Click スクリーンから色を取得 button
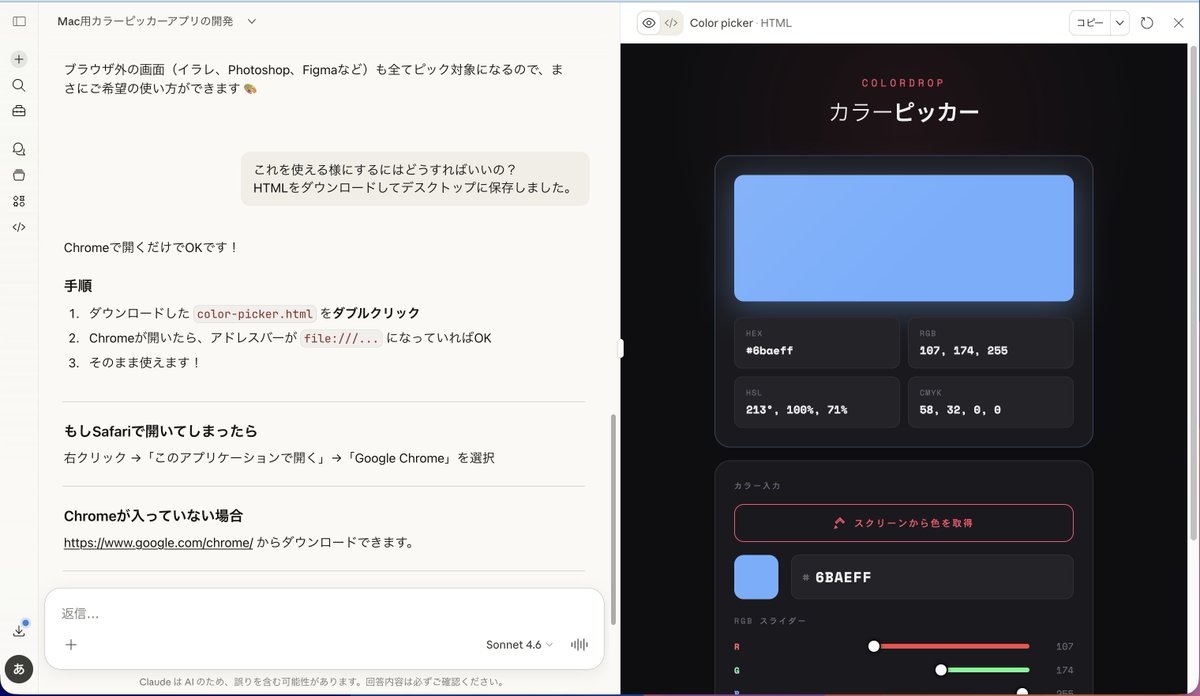The height and width of the screenshot is (696, 1200). click(903, 522)
